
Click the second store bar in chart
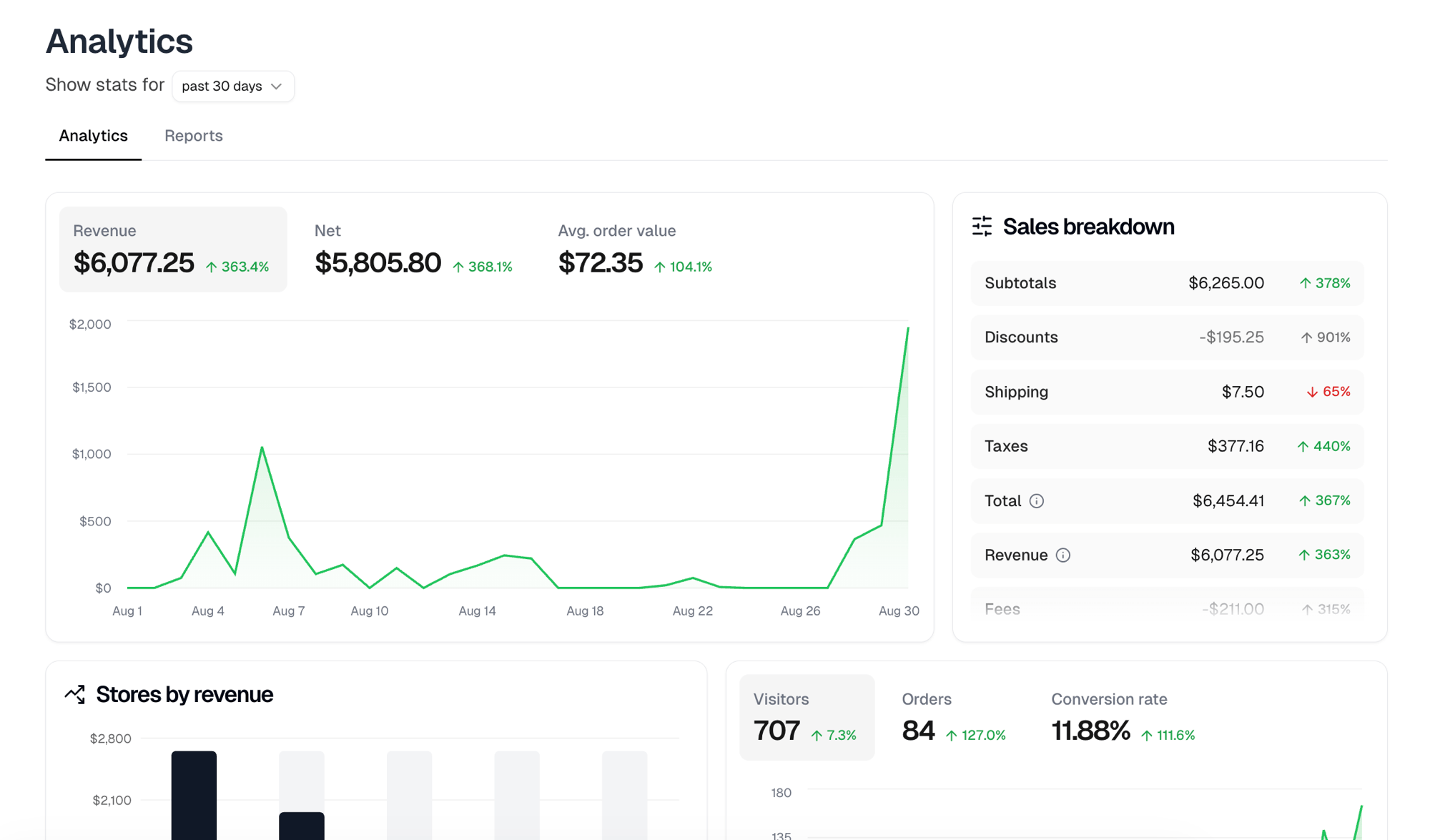302,826
